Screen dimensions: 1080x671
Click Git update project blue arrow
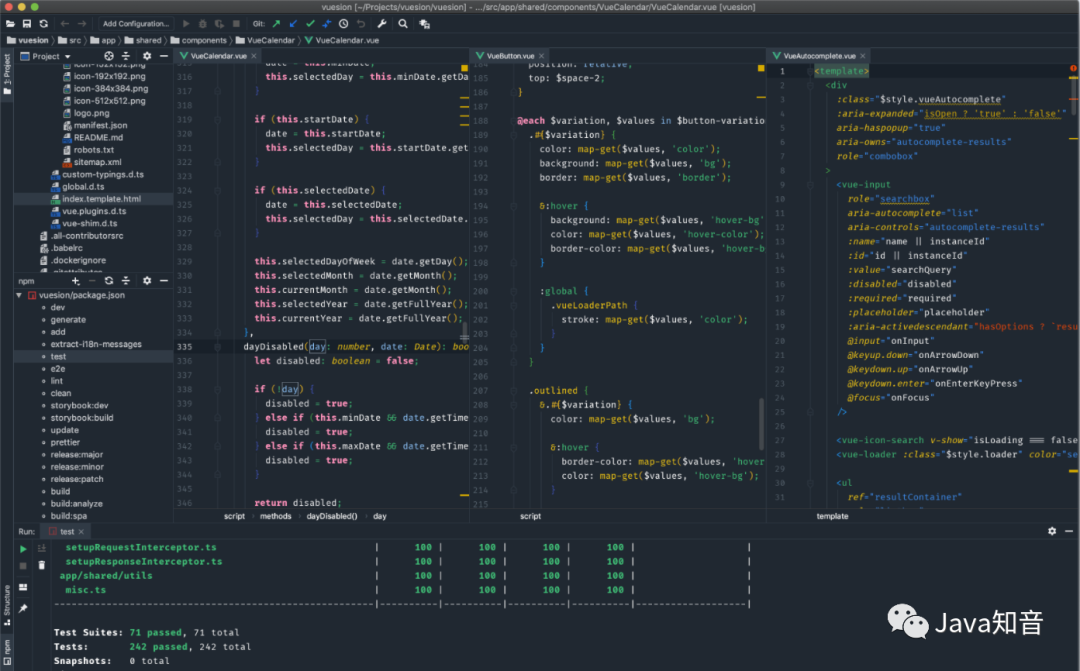pos(293,23)
